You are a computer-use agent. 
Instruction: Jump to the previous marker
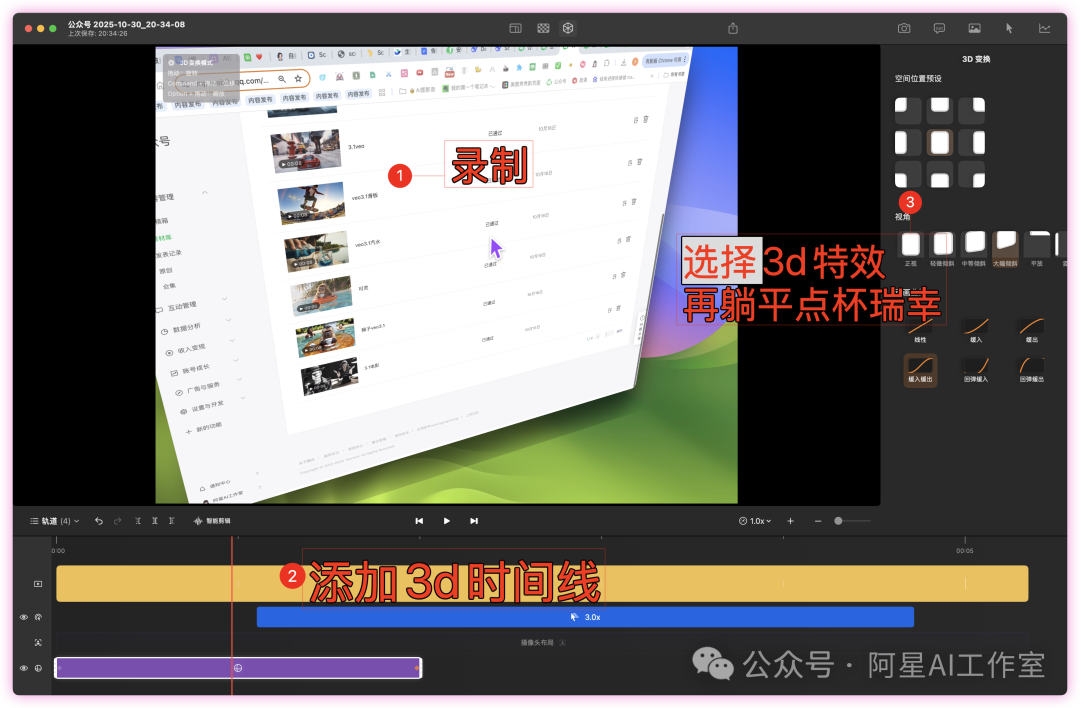click(x=419, y=521)
